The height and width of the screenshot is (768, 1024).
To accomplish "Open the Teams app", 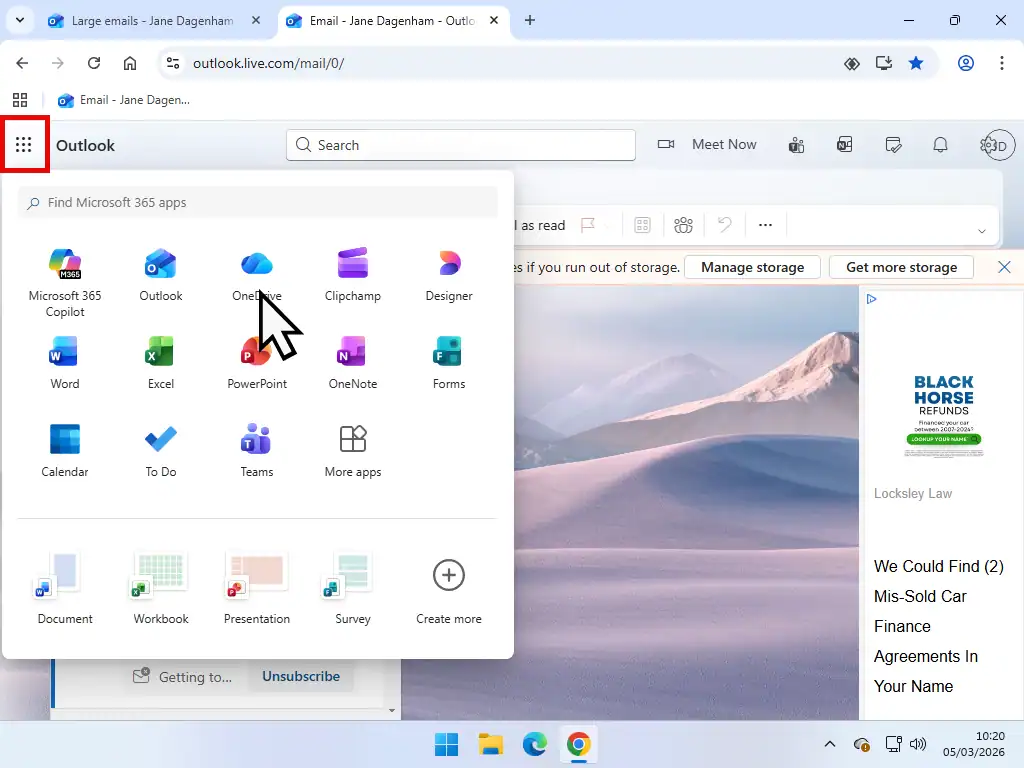I will [256, 448].
